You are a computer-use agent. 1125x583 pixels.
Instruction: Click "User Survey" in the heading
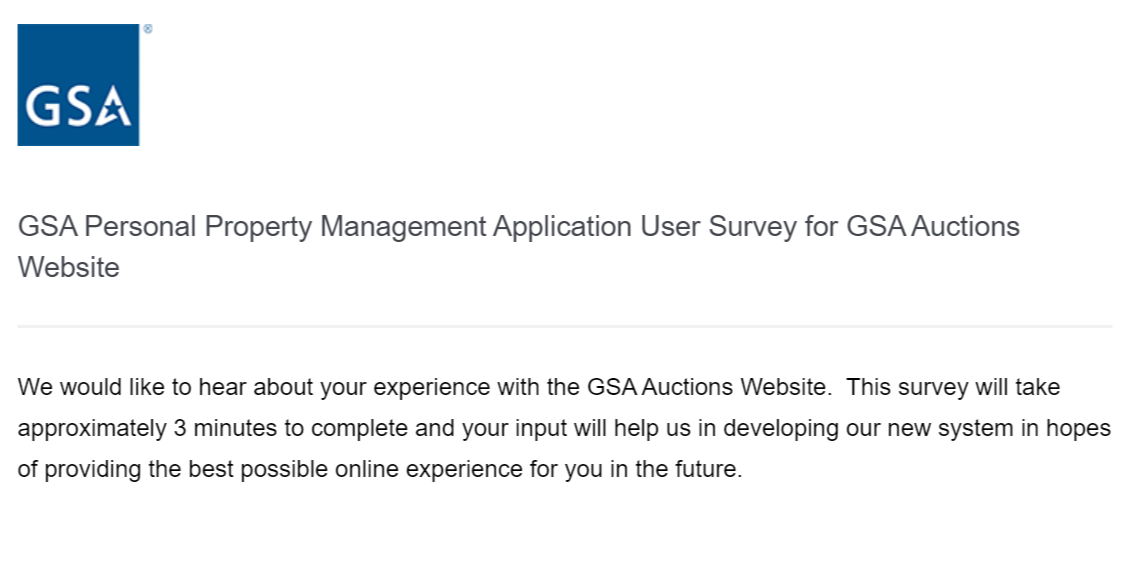[x=715, y=227]
